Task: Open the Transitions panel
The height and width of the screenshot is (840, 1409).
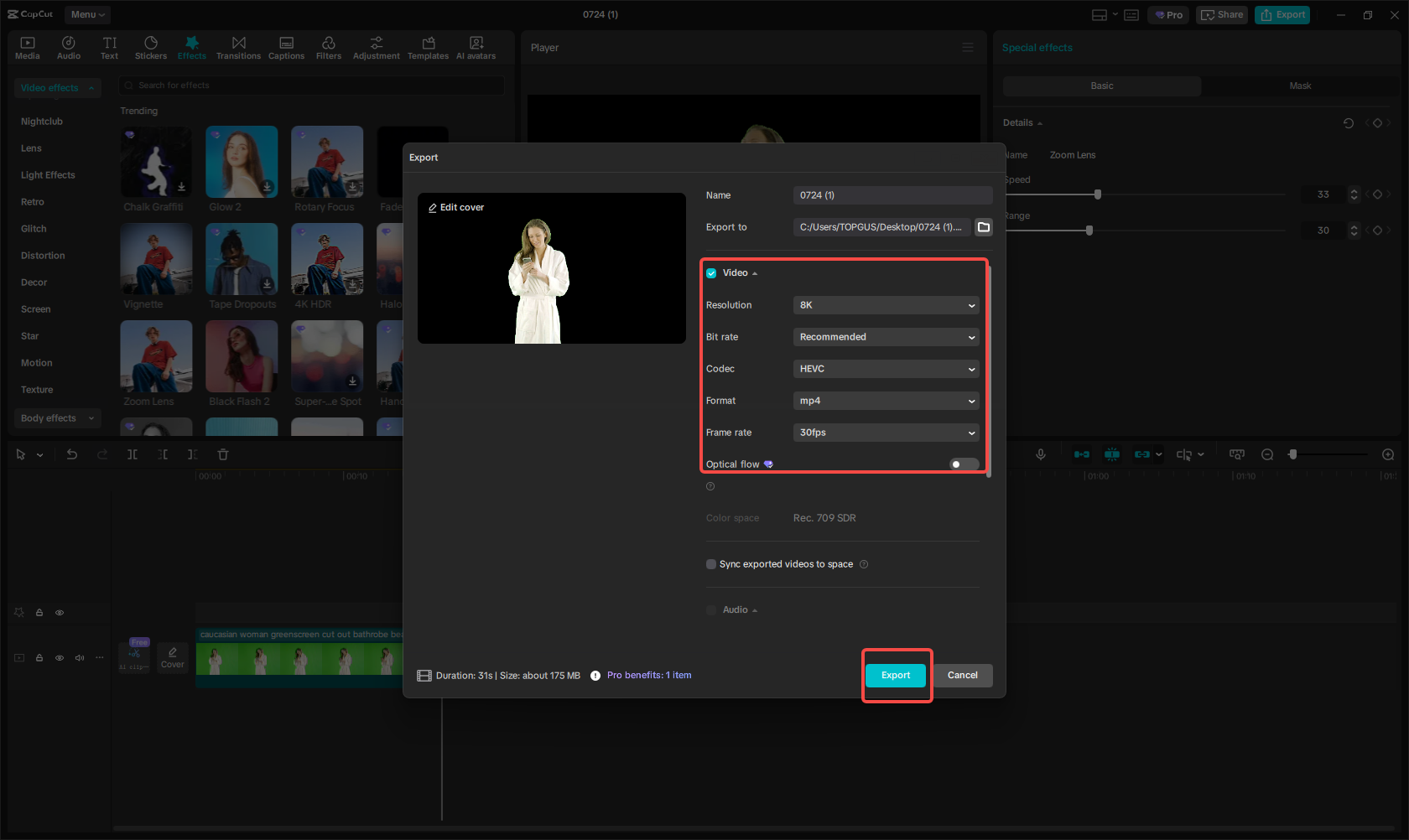Action: [x=238, y=47]
